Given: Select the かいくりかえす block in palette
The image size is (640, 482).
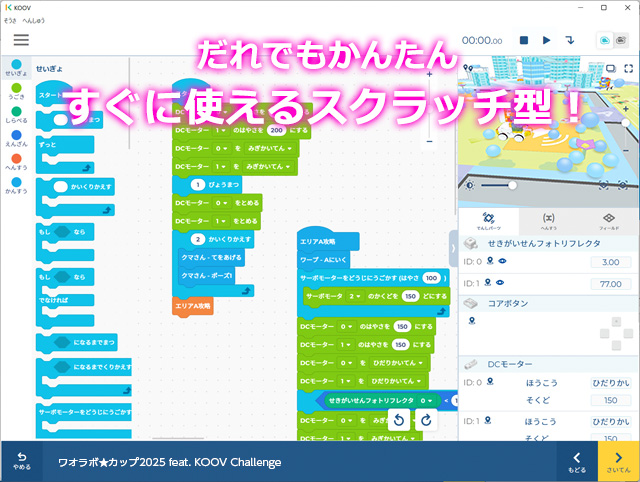Looking at the screenshot, I should (75, 197).
